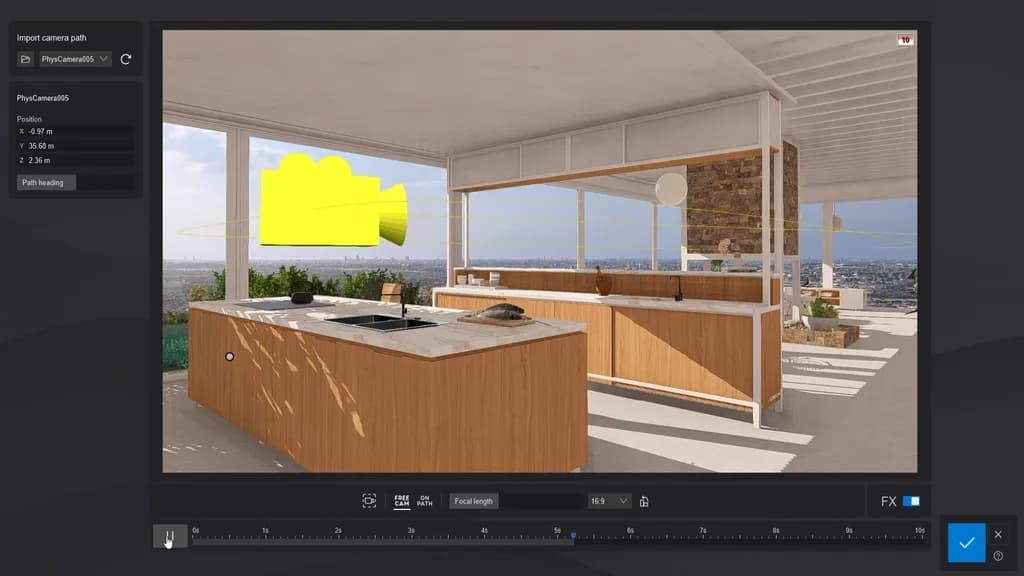1024x576 pixels.
Task: Click the Z position field
Action: [78, 160]
